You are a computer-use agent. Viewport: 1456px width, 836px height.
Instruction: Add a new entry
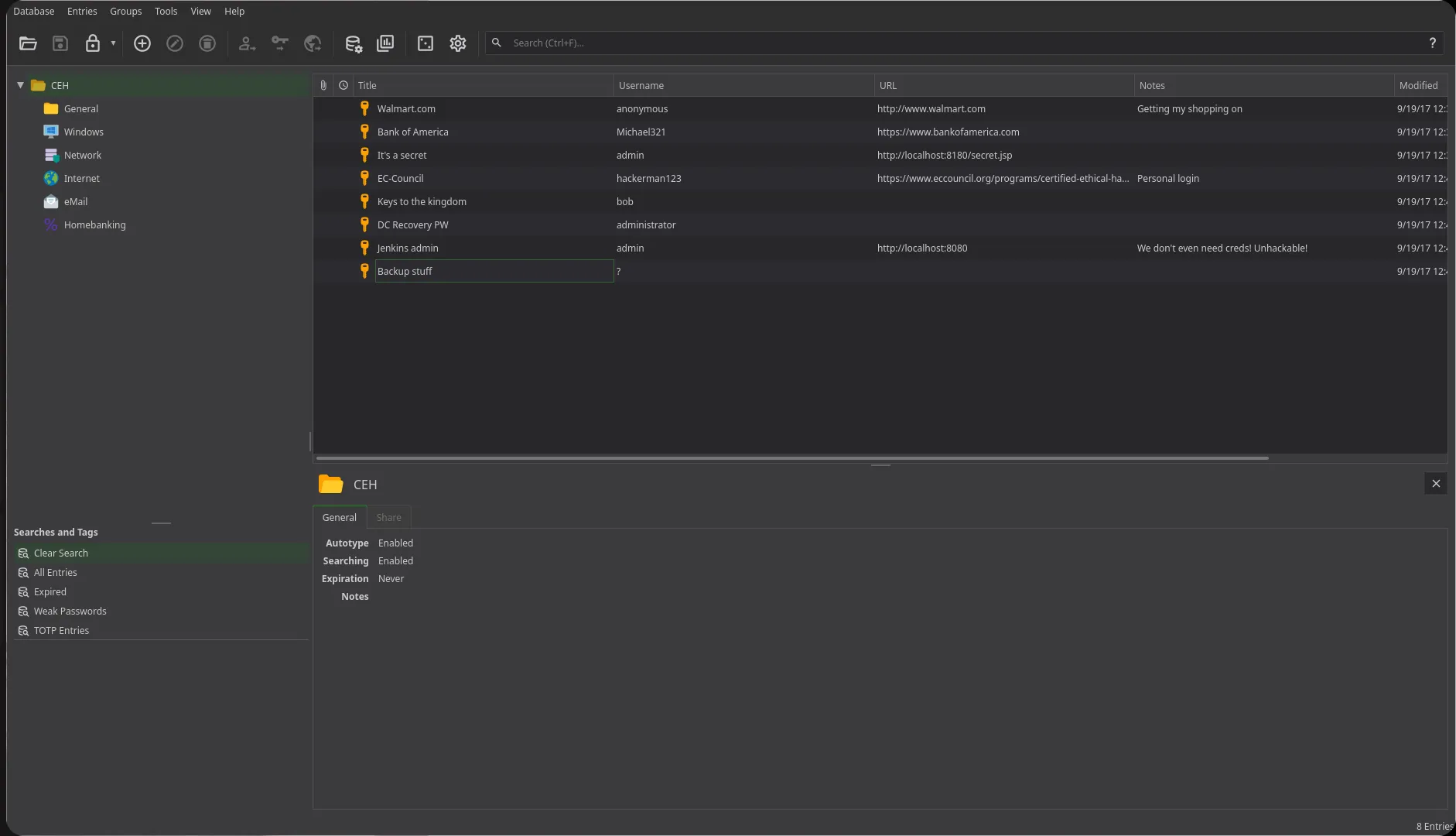pos(142,43)
